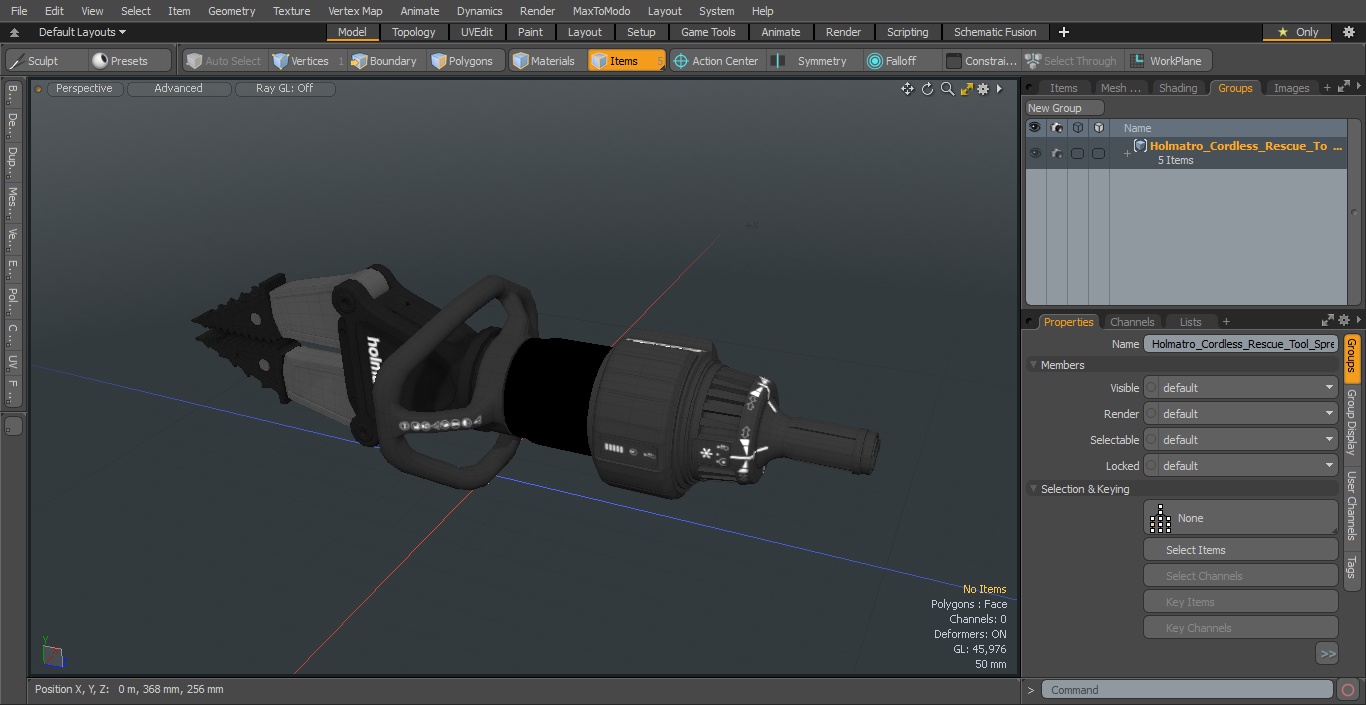Open the Selectable dropdown
The height and width of the screenshot is (705, 1366).
point(1241,440)
